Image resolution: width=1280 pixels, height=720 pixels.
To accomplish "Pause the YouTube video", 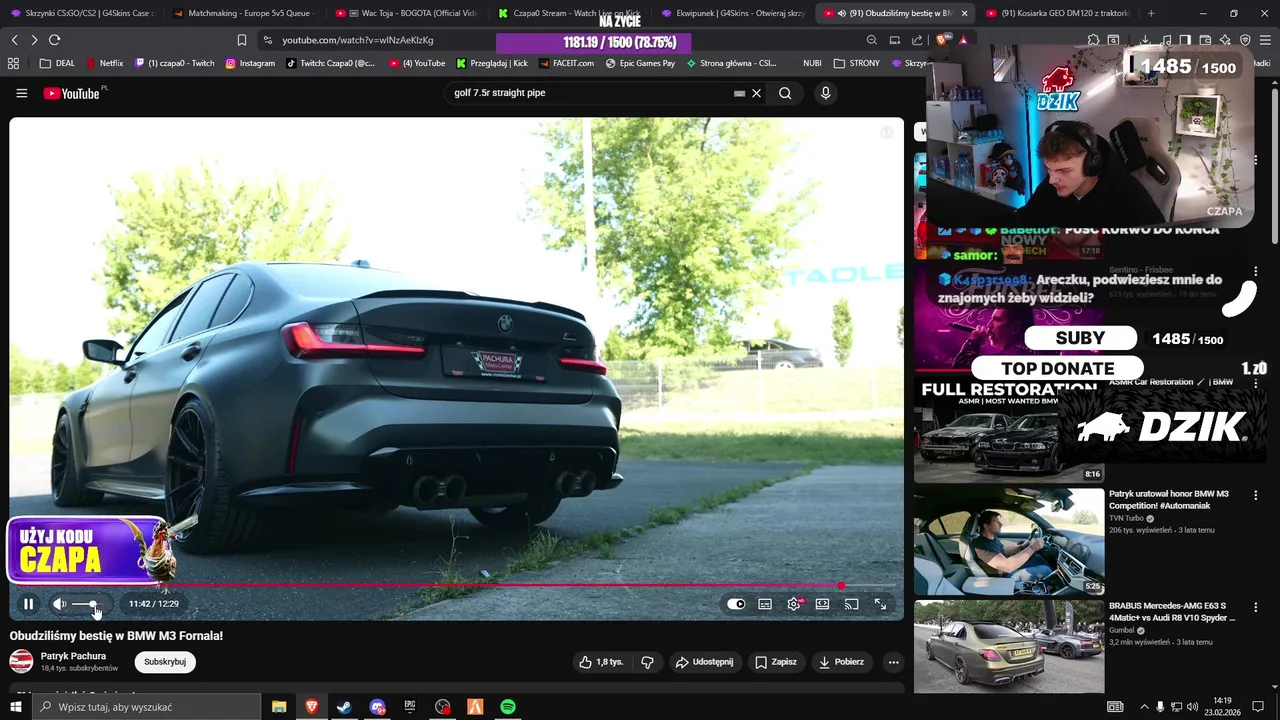I will click(29, 604).
